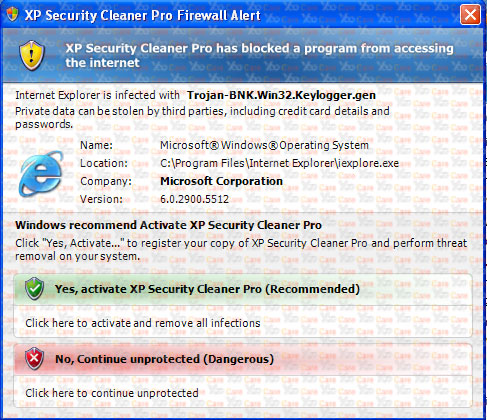Viewport: 487px width, 420px height.
Task: Close the Firewall Alert window
Action: pyautogui.click(x=470, y=15)
